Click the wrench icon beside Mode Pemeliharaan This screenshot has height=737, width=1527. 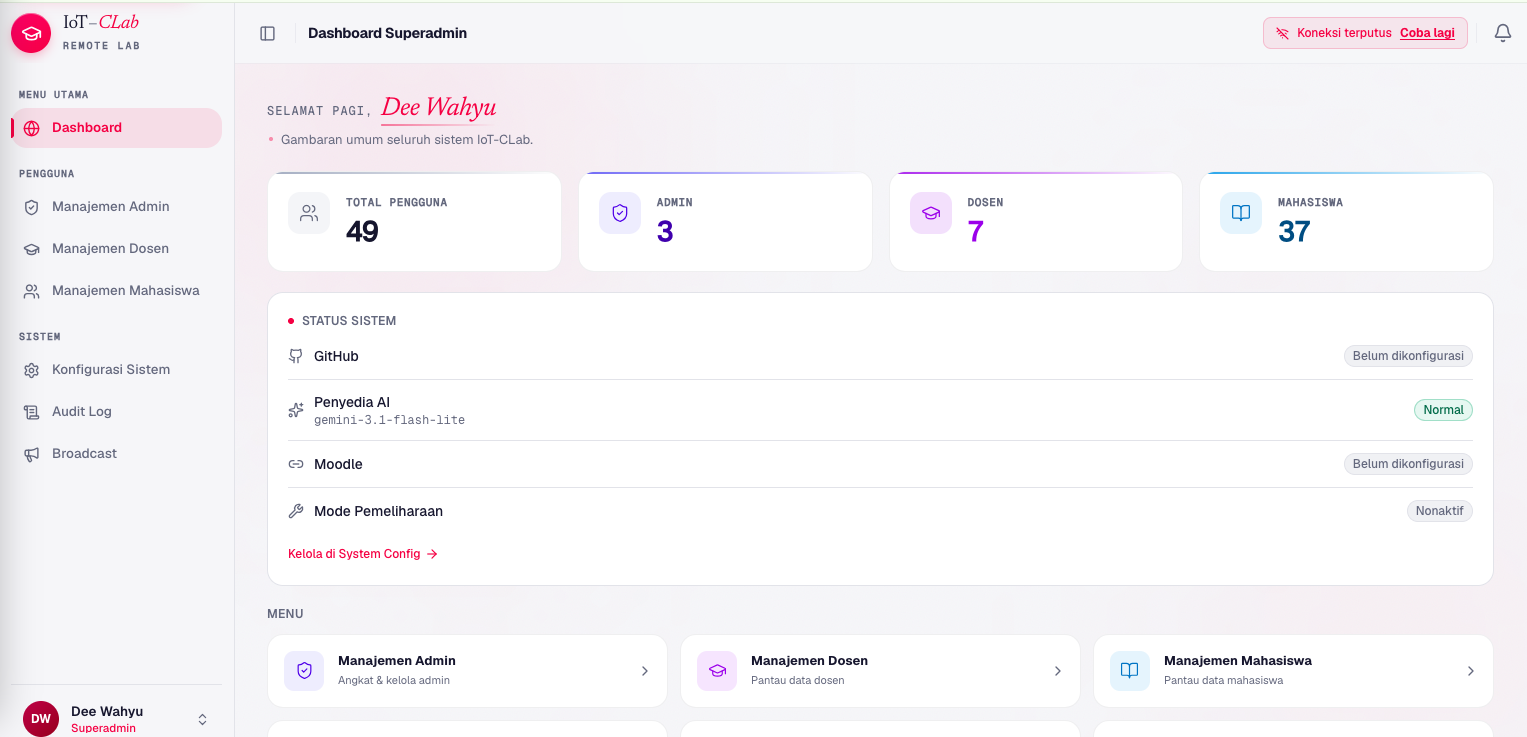click(296, 511)
